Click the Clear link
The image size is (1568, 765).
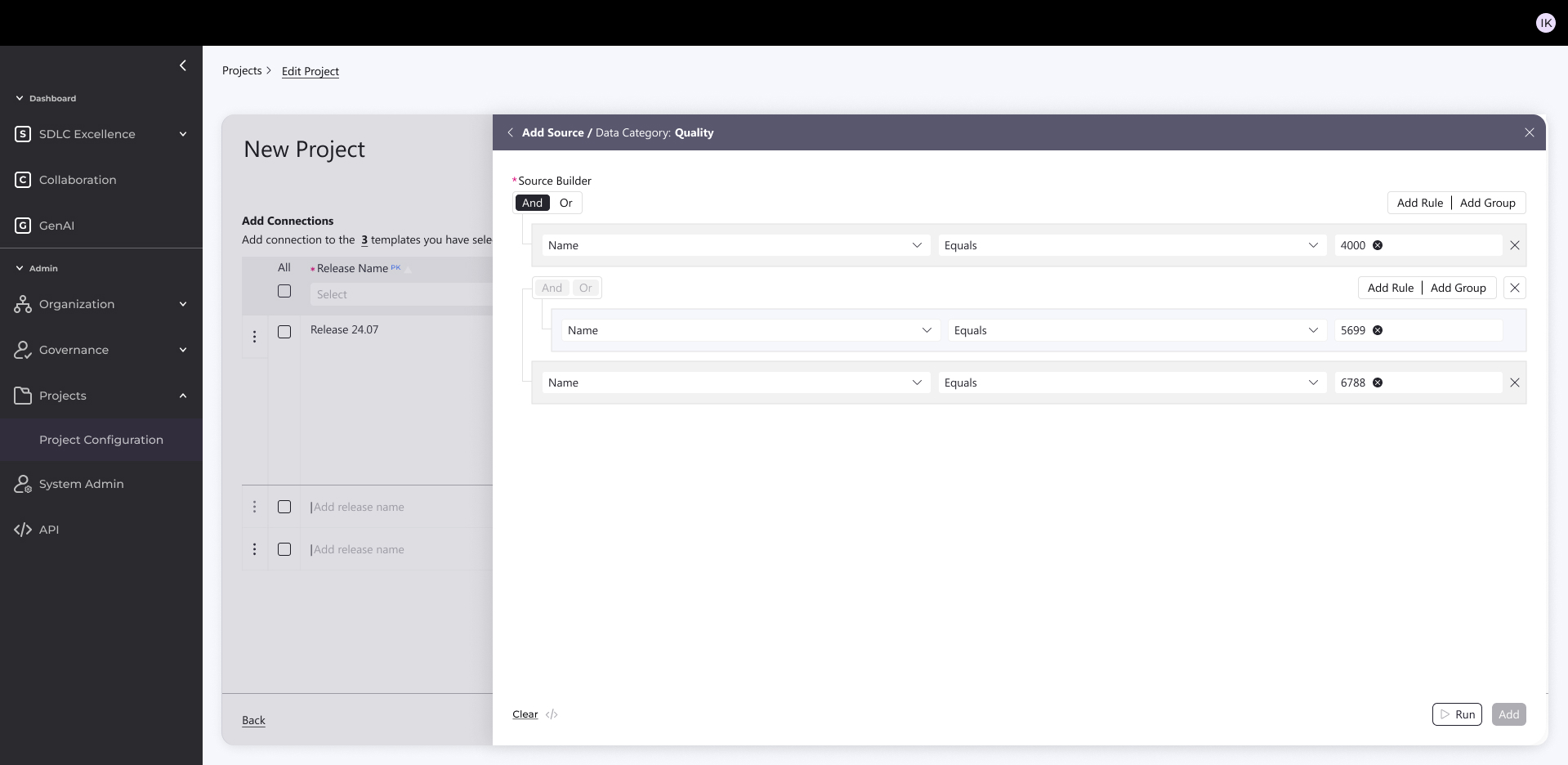tap(525, 714)
